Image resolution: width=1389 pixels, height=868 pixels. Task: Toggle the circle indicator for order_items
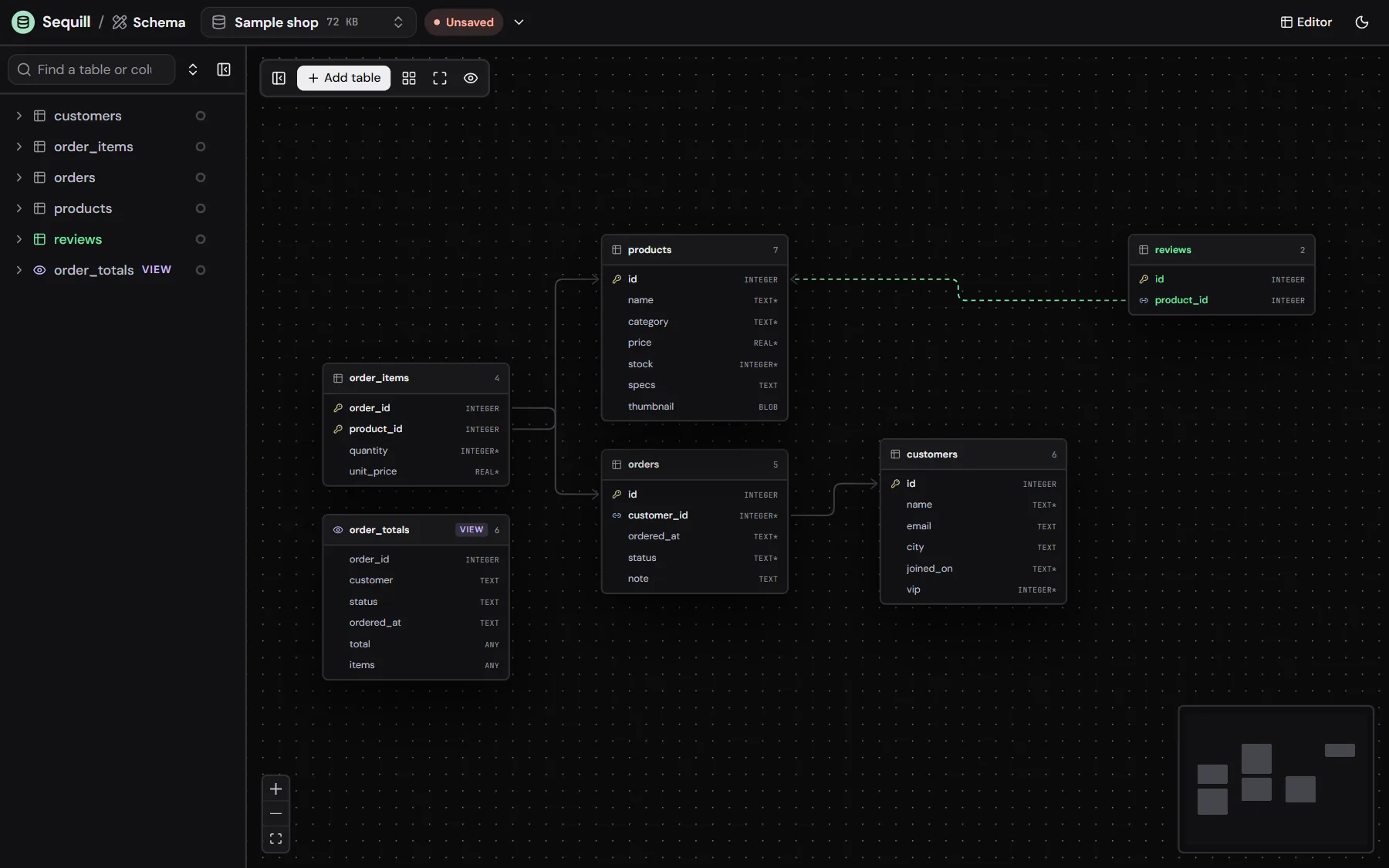coord(201,147)
